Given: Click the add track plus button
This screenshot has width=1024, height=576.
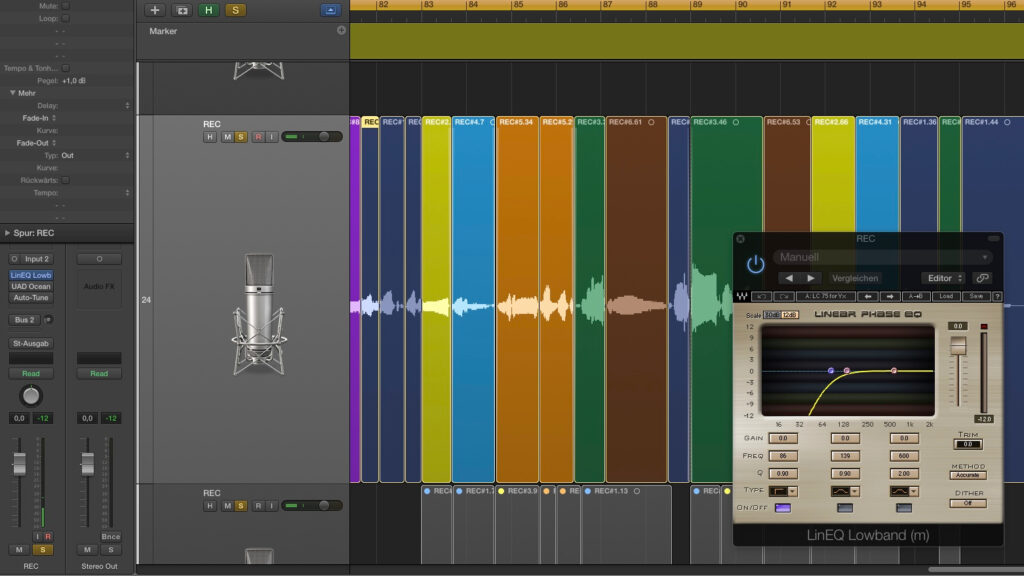Looking at the screenshot, I should pyautogui.click(x=155, y=10).
